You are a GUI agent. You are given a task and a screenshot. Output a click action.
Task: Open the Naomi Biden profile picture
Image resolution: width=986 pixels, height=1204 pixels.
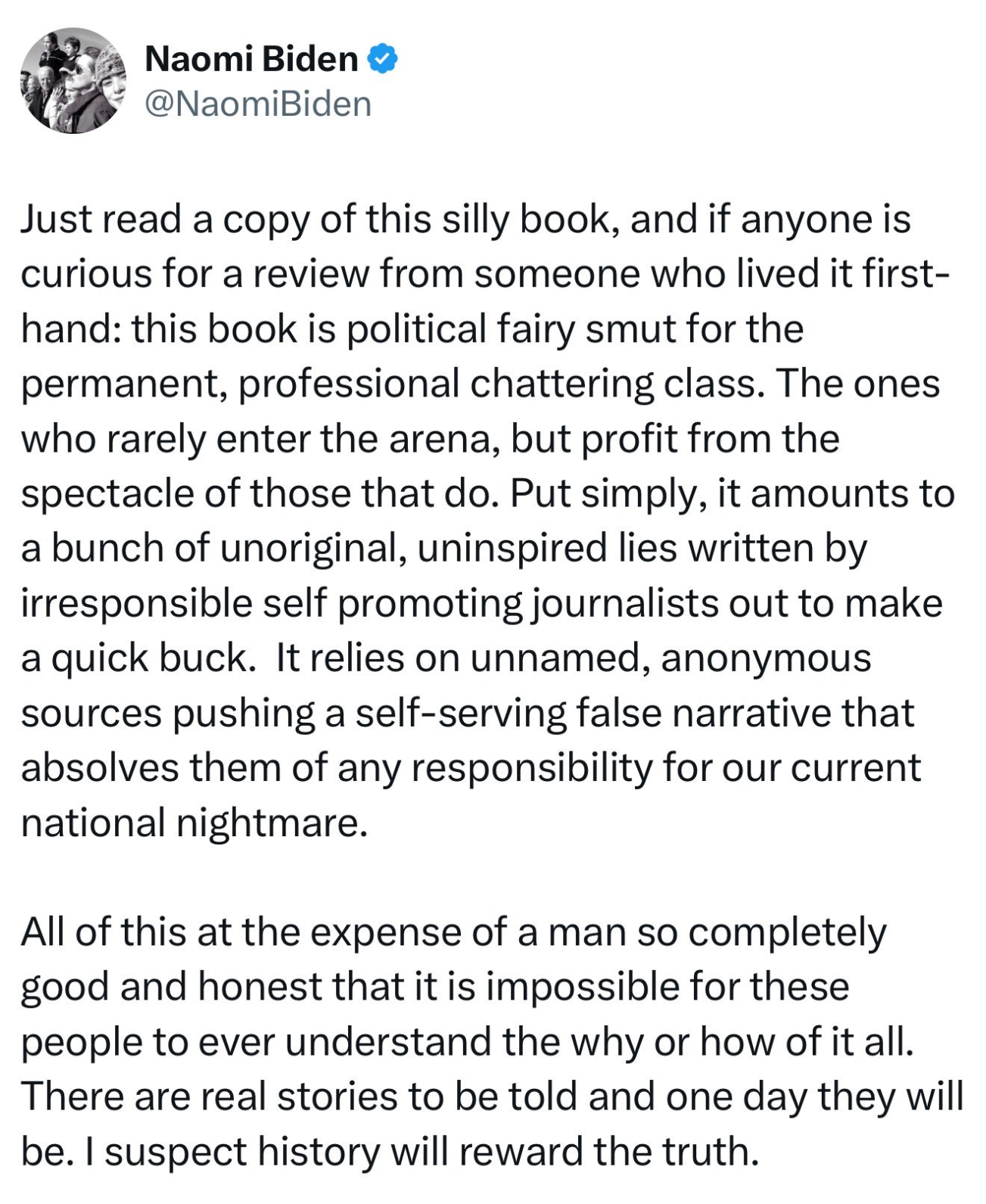pos(73,81)
